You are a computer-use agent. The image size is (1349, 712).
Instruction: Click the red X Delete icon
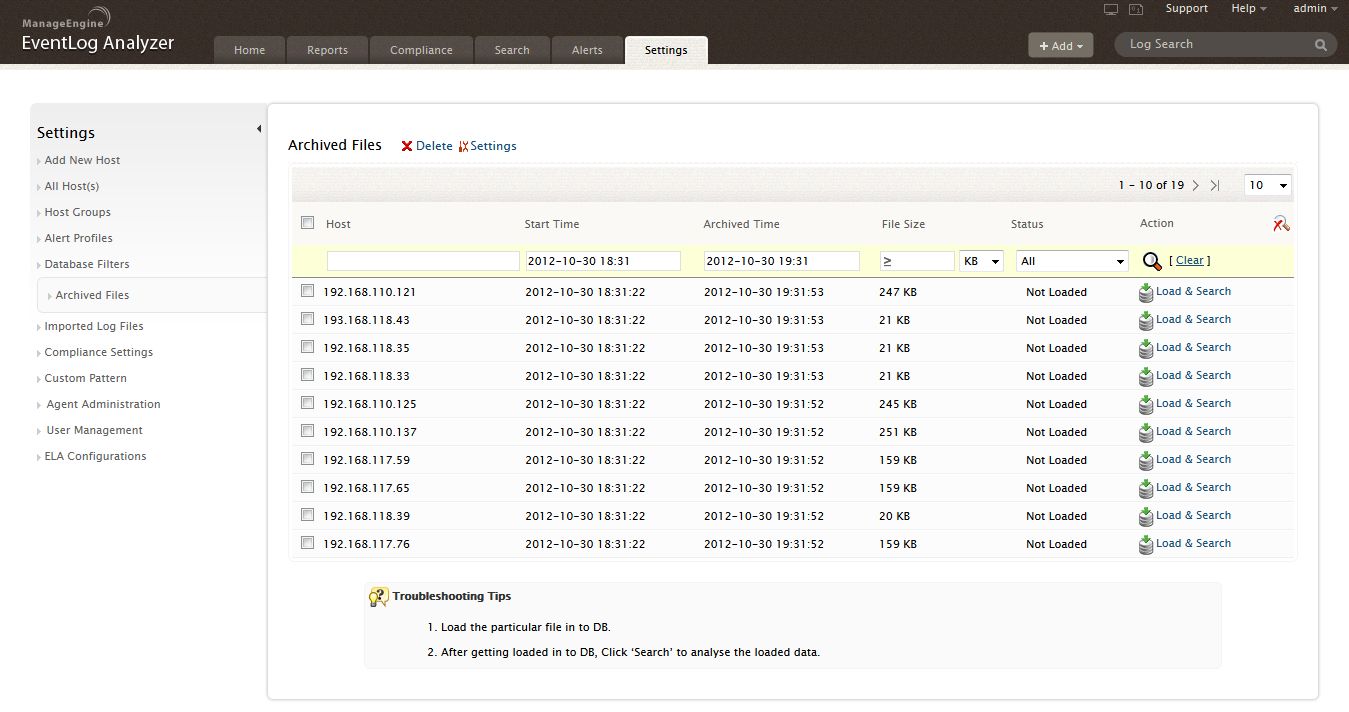point(407,146)
